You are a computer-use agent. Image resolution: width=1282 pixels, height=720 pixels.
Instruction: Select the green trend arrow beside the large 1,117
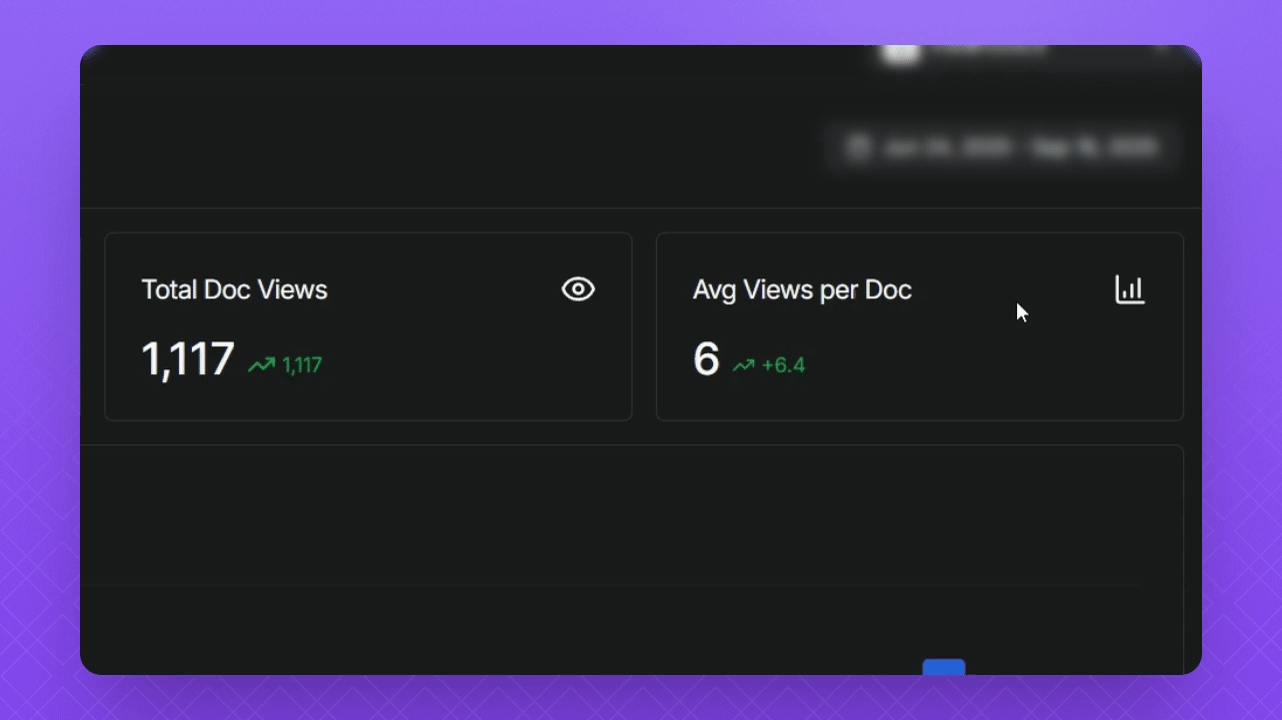pyautogui.click(x=262, y=365)
